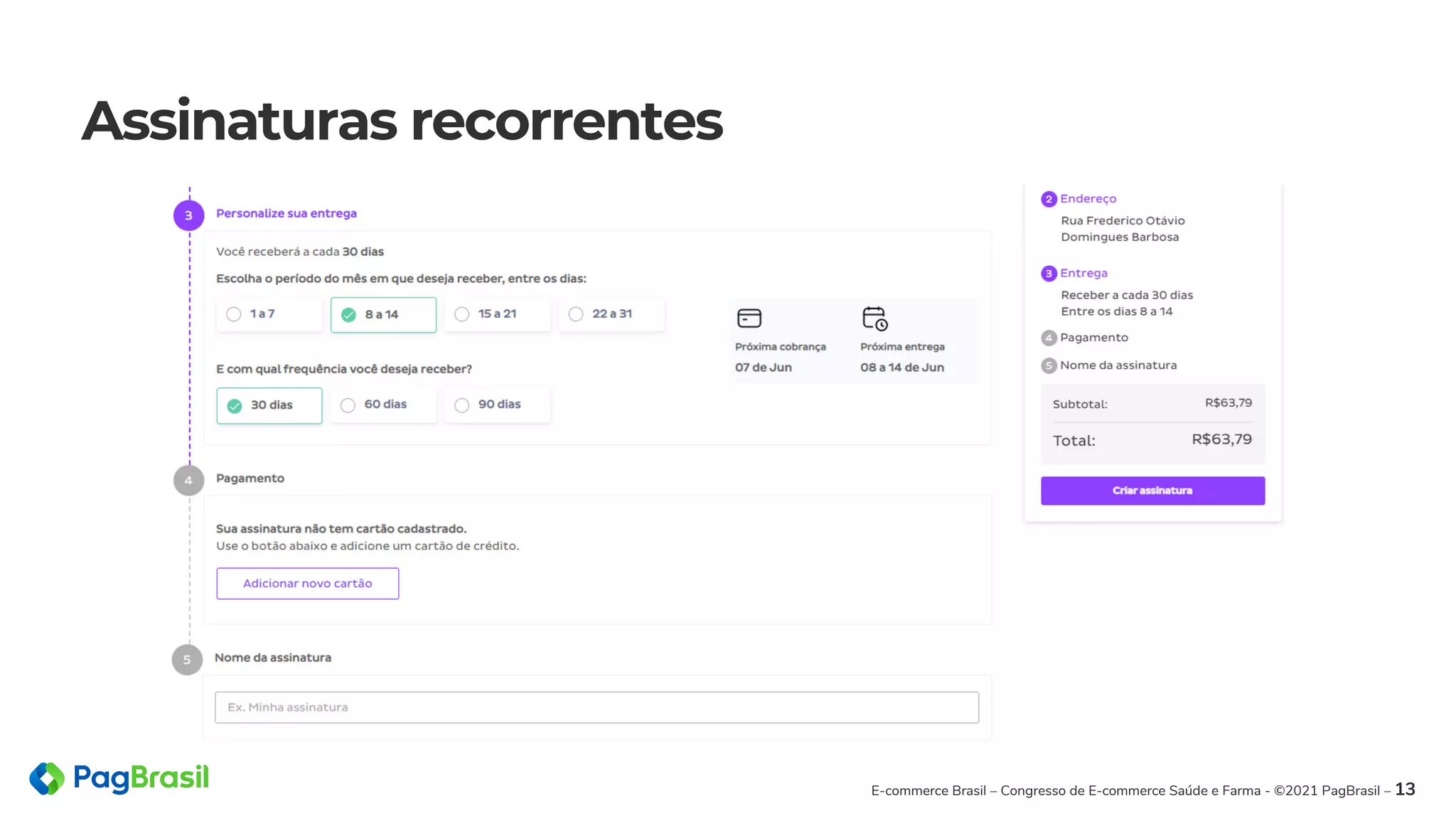Click the 'Assinaturas recorrentes' slide title
The width and height of the screenshot is (1456, 818).
402,121
